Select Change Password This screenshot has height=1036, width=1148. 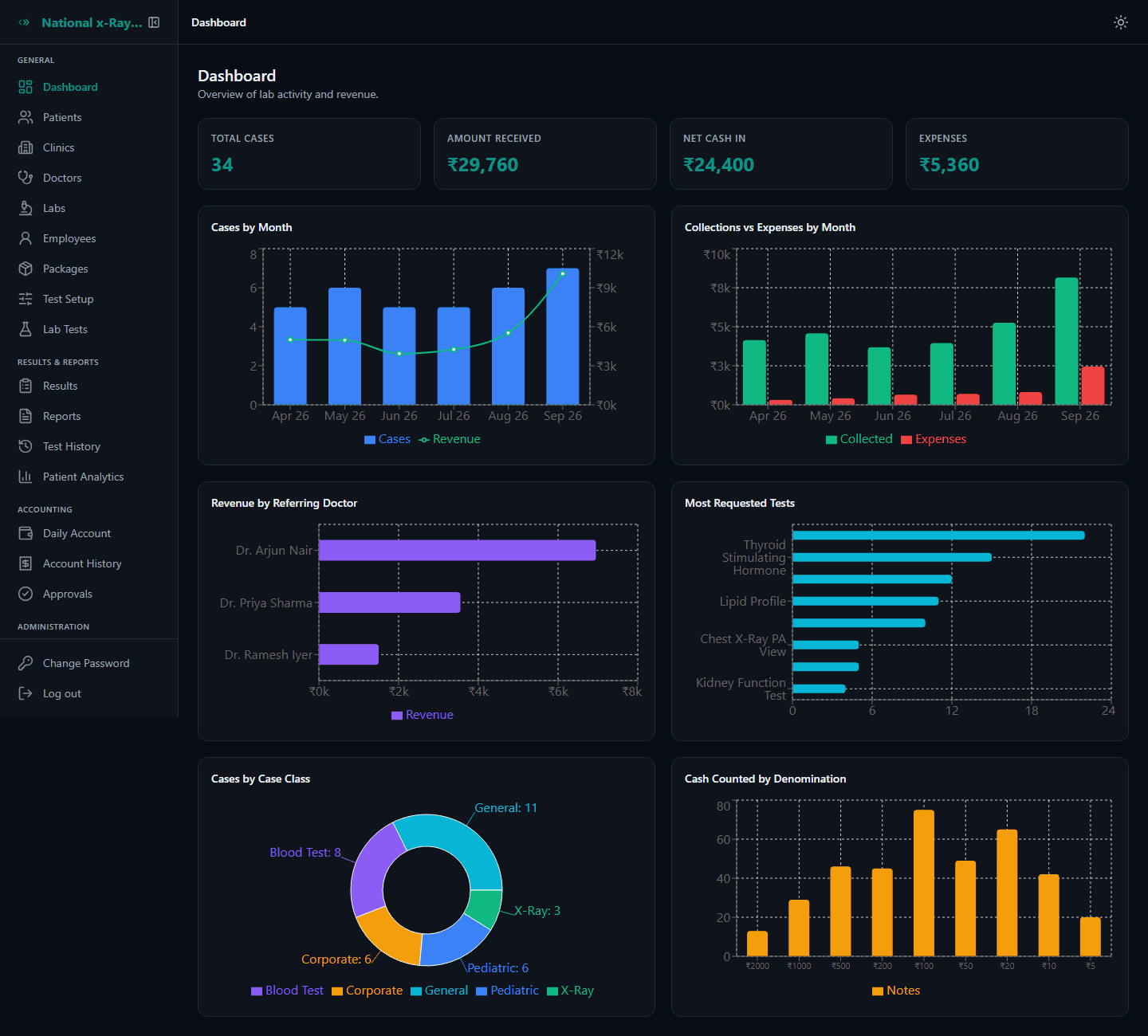pos(88,663)
